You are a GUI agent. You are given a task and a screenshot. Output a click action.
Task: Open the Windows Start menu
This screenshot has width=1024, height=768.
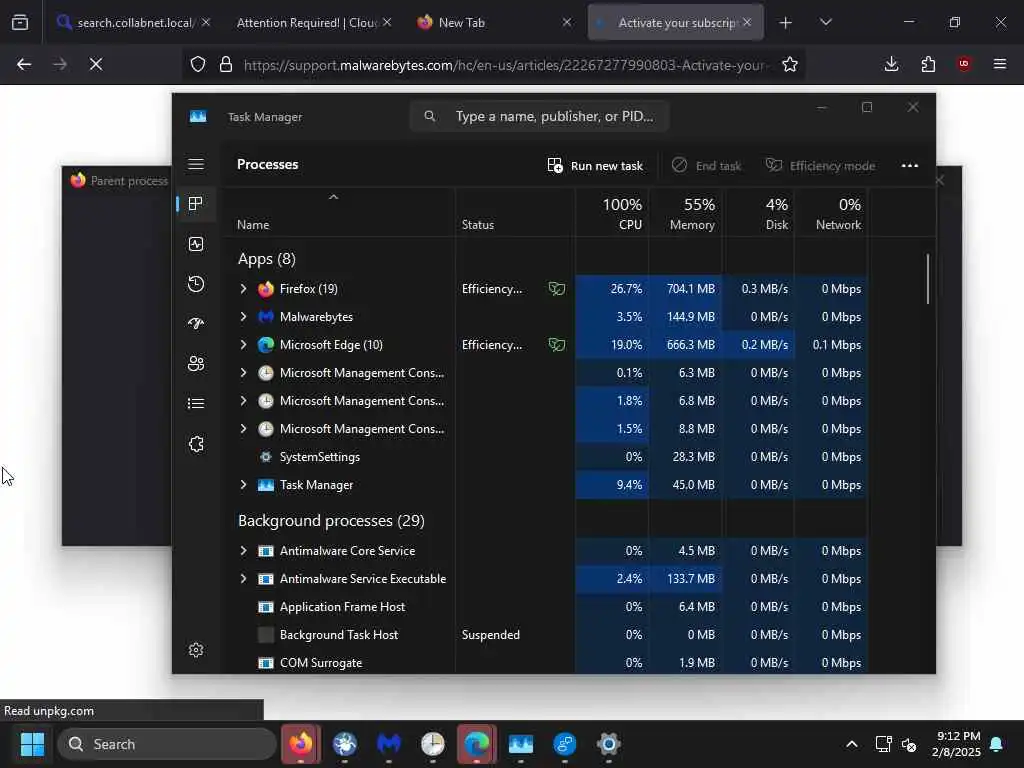click(x=32, y=744)
